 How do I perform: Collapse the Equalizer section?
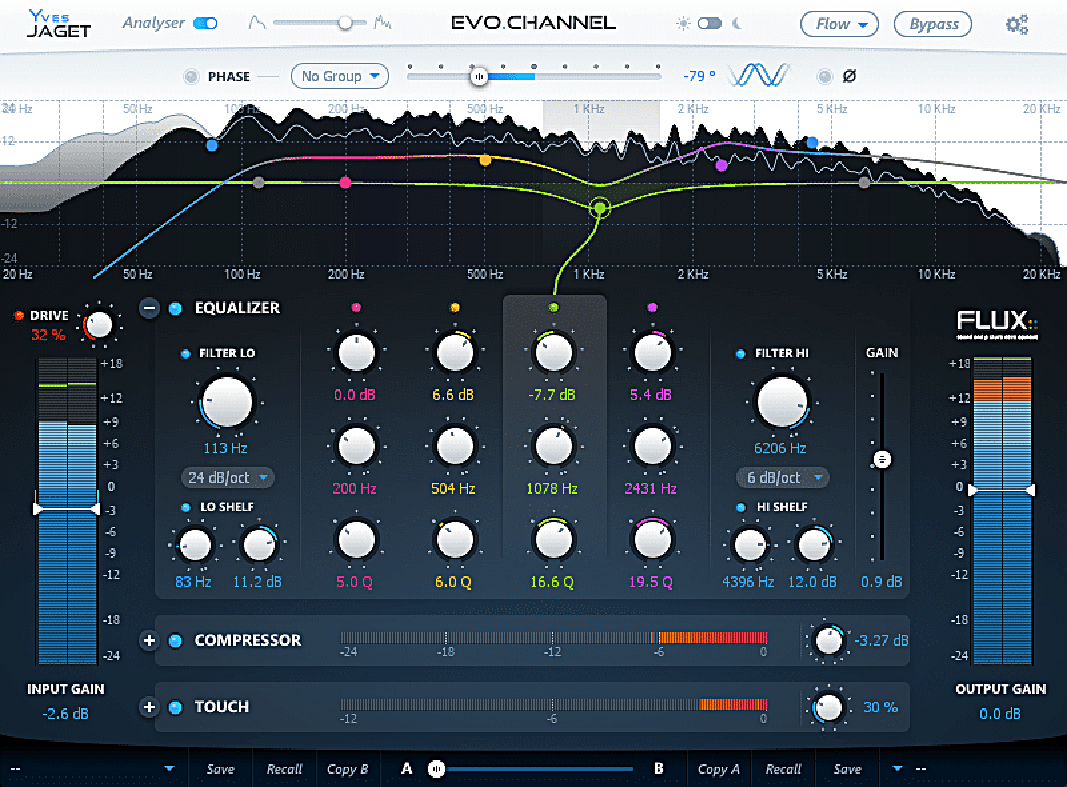pyautogui.click(x=149, y=308)
